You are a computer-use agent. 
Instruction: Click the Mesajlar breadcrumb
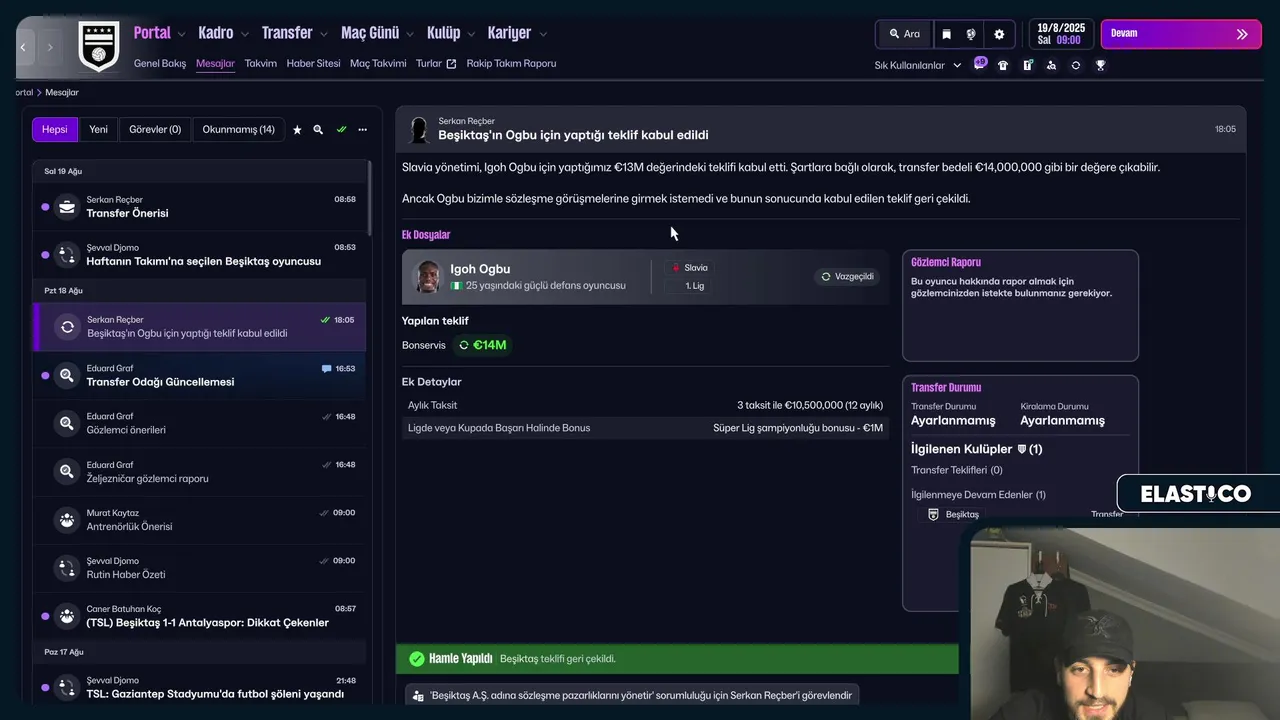point(62,92)
